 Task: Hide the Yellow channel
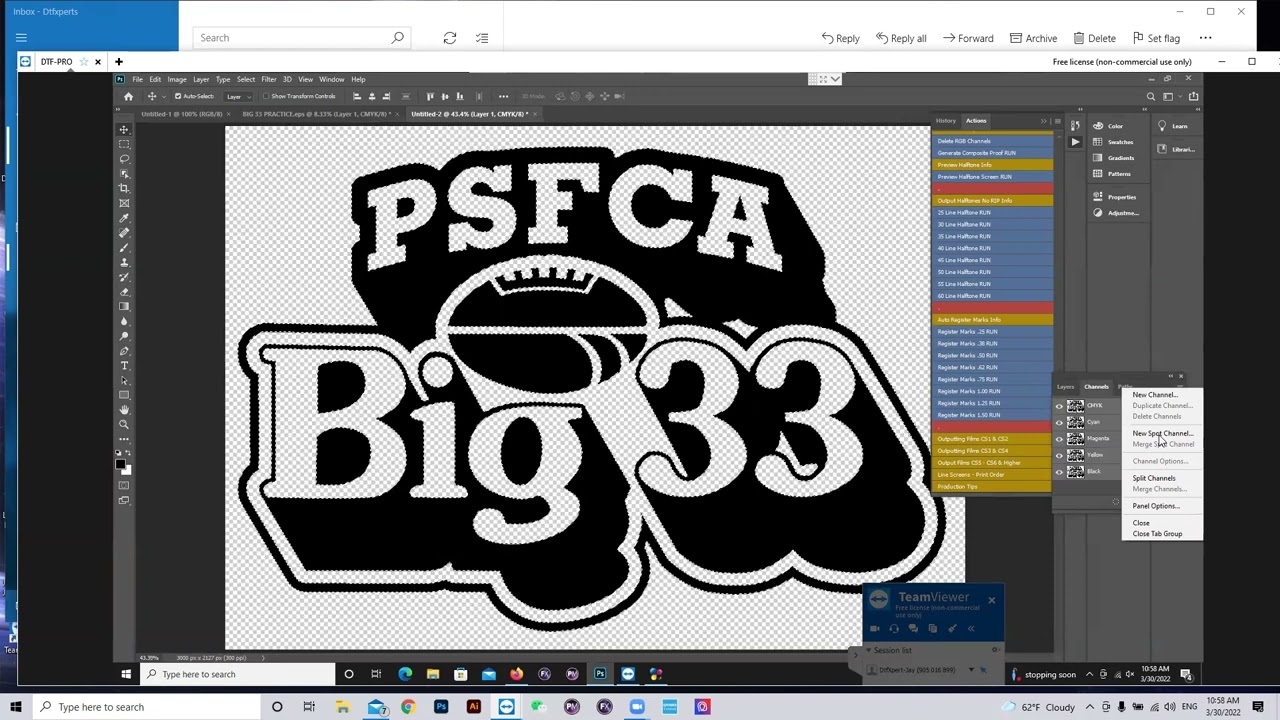pos(1059,455)
